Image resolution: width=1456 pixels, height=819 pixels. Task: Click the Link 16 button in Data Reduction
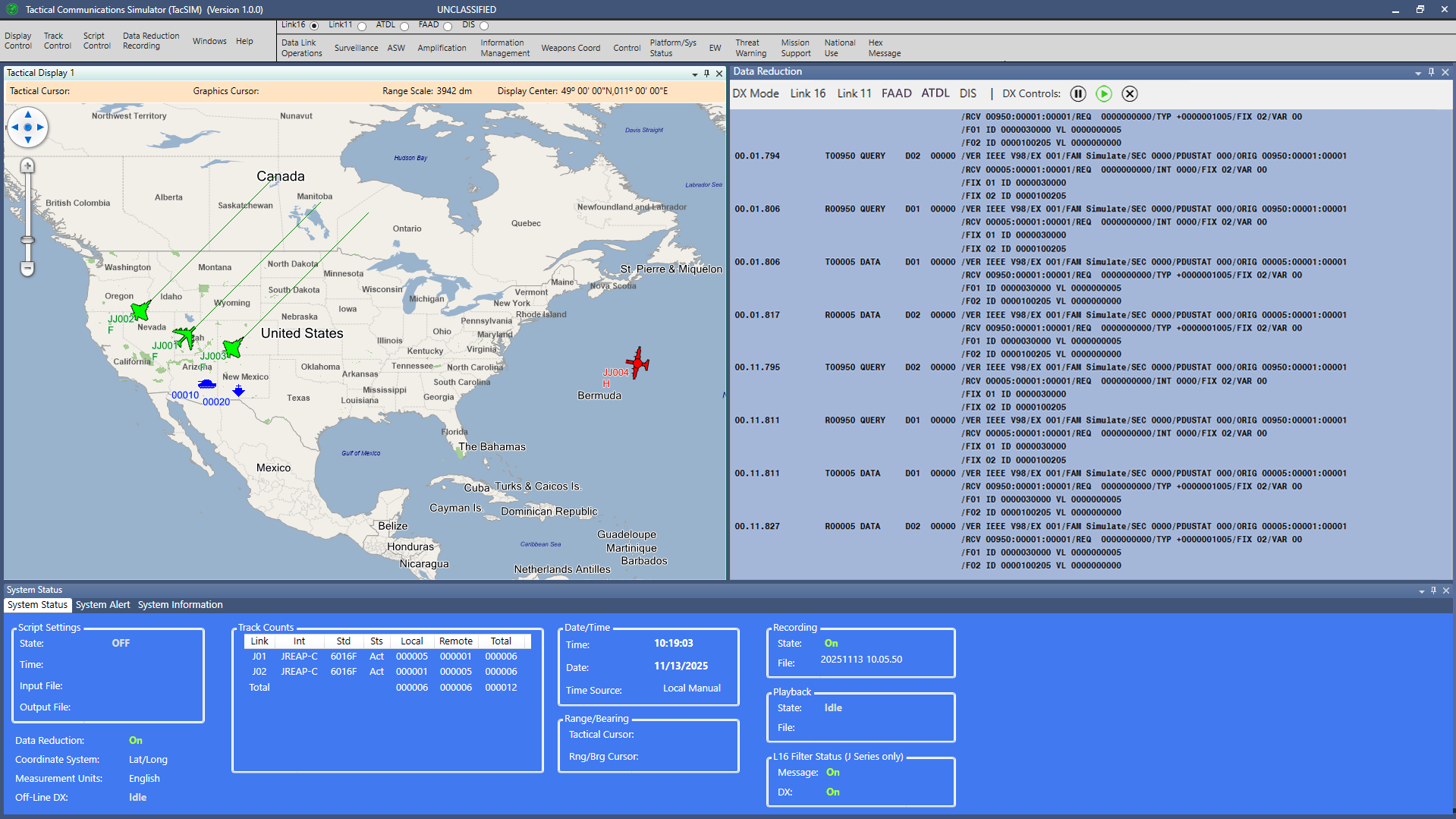pyautogui.click(x=807, y=93)
